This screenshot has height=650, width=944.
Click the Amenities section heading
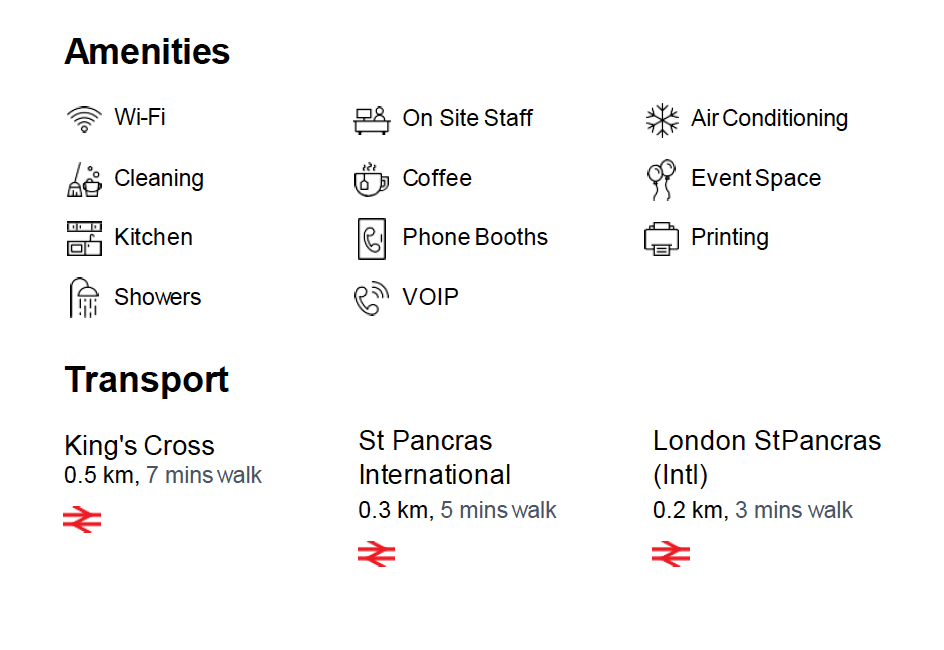(147, 51)
